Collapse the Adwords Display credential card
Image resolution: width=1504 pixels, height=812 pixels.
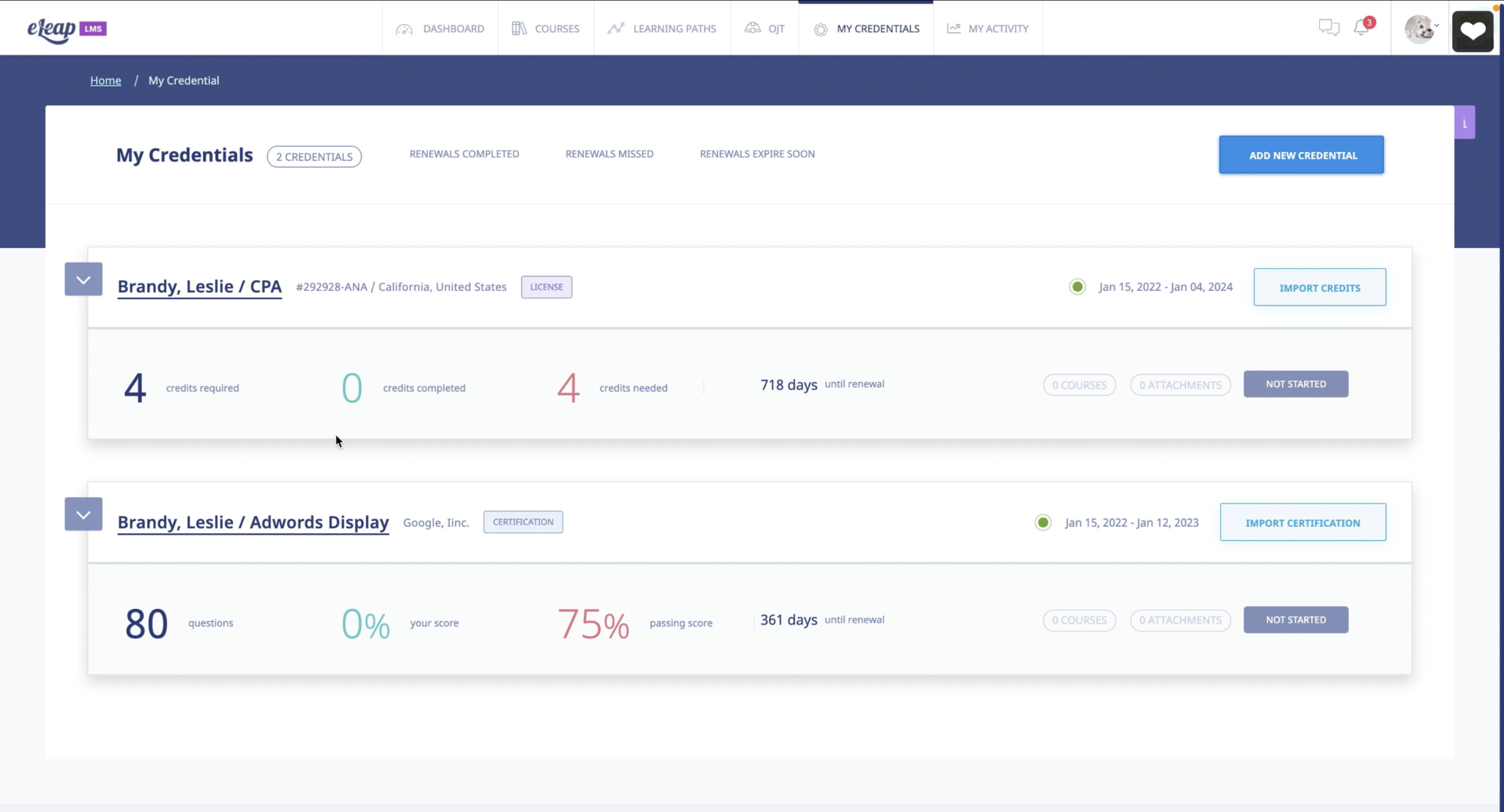point(83,514)
